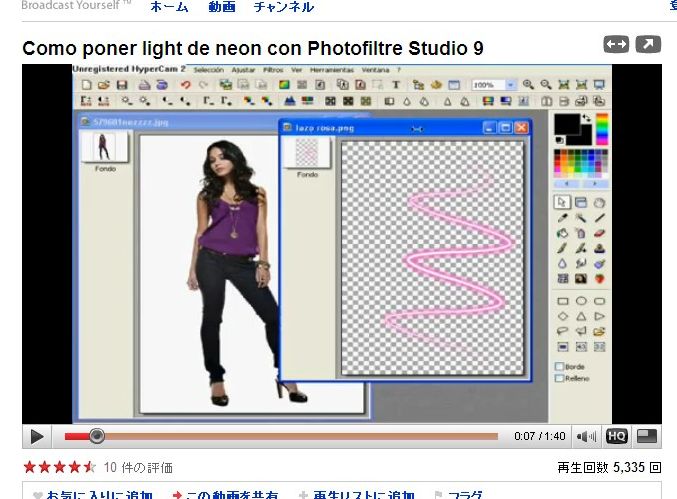
Task: Click the Zoom in magnifier icon
Action: pos(528,85)
